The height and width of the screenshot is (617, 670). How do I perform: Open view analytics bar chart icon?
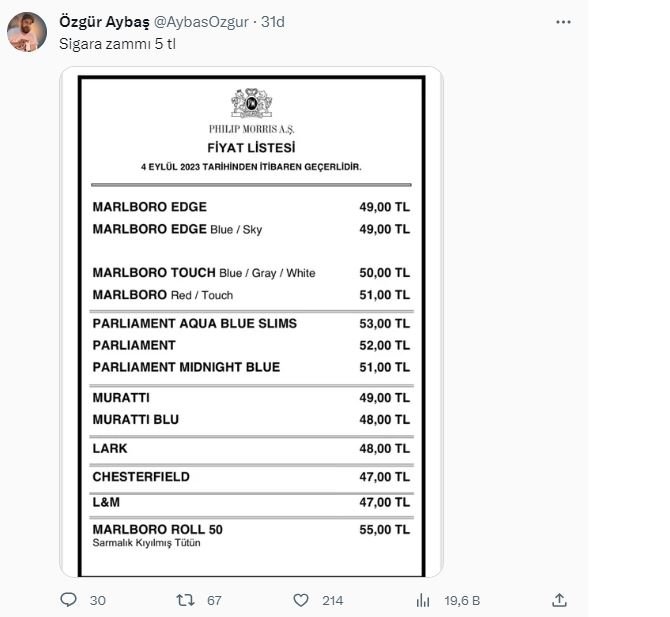[423, 600]
